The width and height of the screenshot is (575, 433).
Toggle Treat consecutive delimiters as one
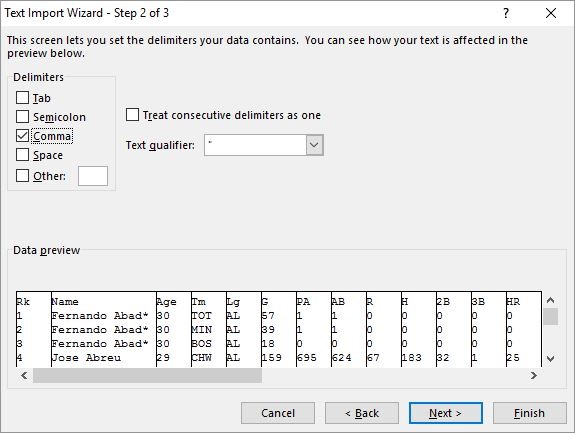132,114
